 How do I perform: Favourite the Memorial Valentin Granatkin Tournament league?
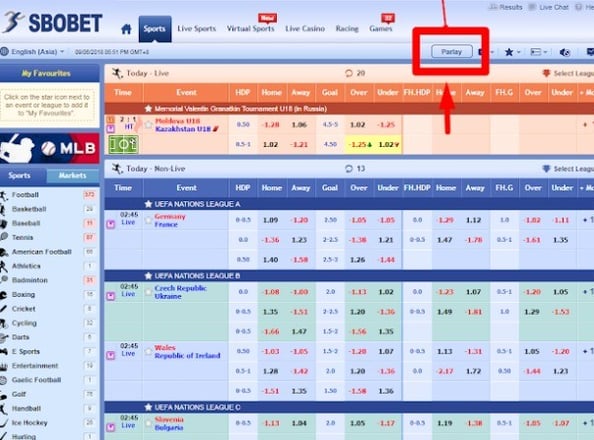[148, 109]
